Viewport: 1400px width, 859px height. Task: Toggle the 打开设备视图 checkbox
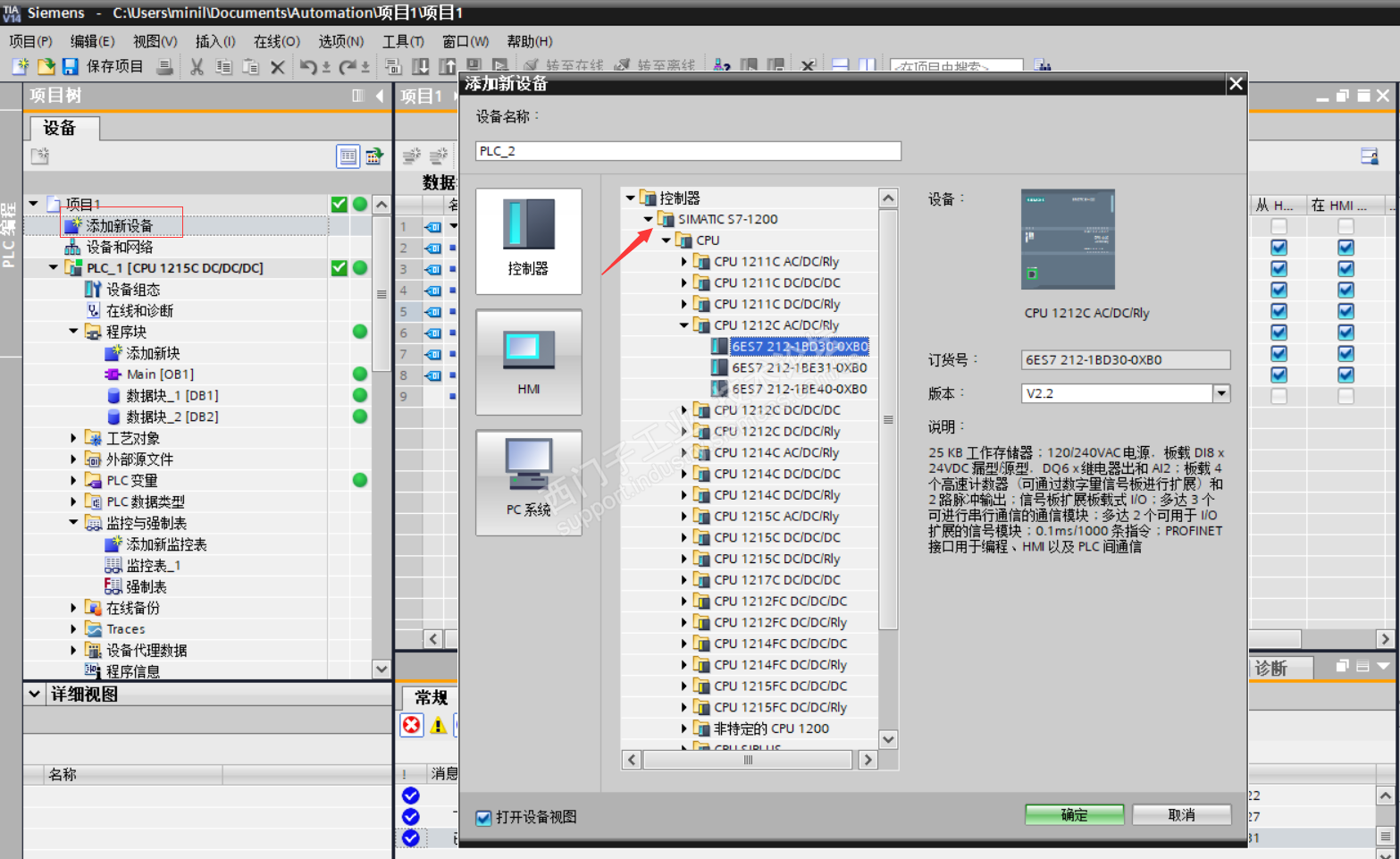[x=483, y=818]
